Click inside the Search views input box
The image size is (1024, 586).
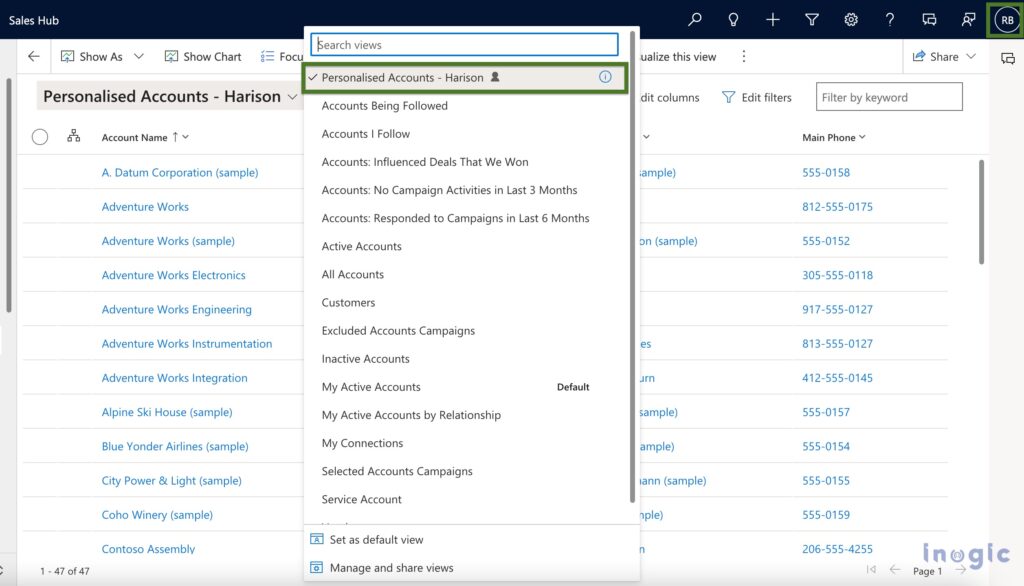(x=463, y=44)
